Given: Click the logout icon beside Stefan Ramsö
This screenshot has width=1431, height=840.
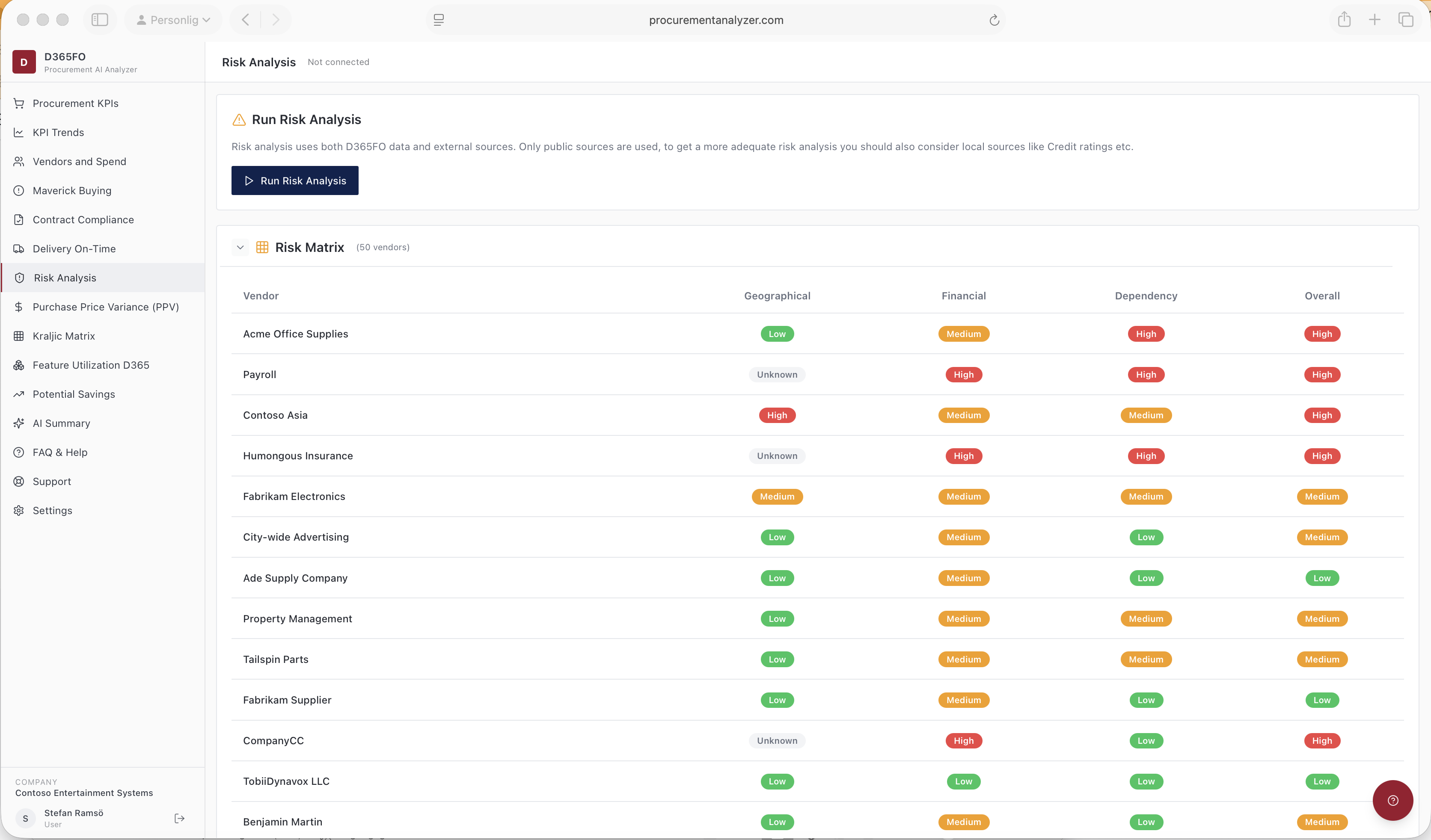Looking at the screenshot, I should click(x=179, y=818).
